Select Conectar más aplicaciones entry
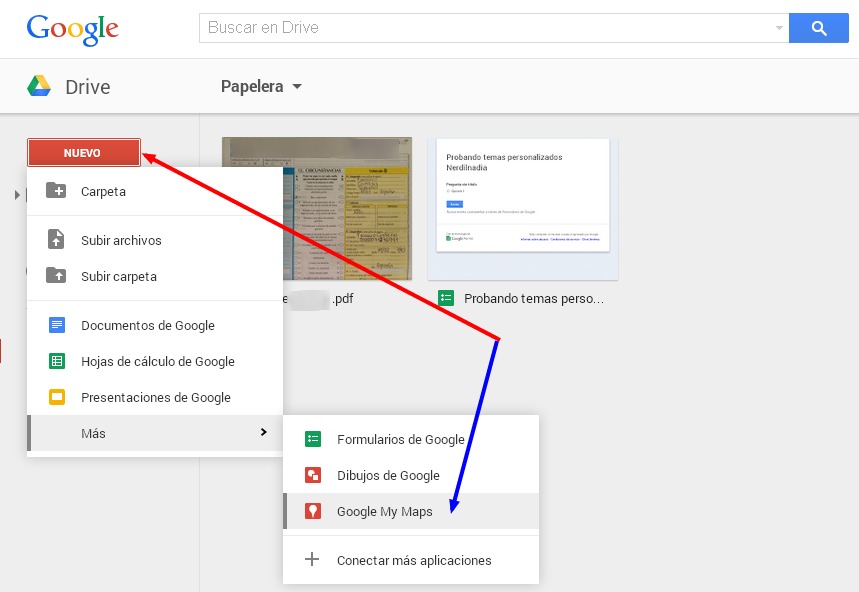The width and height of the screenshot is (859, 592). (411, 560)
